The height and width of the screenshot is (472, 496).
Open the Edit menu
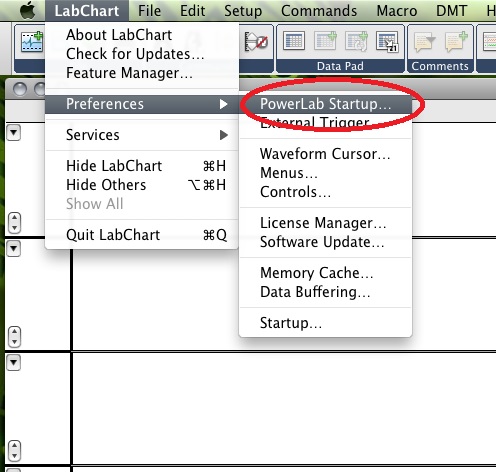tap(192, 11)
